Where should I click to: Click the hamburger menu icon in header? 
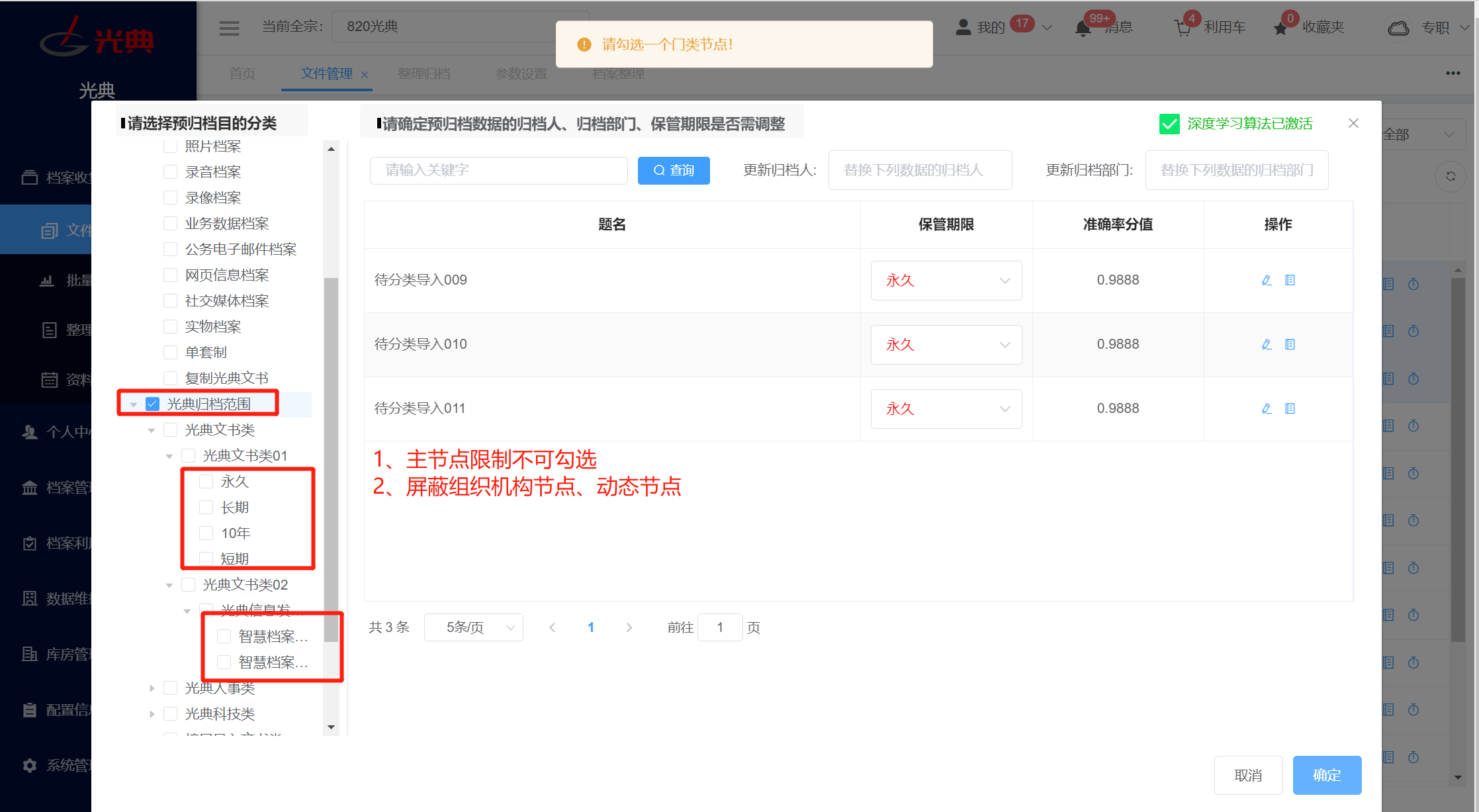coord(229,28)
